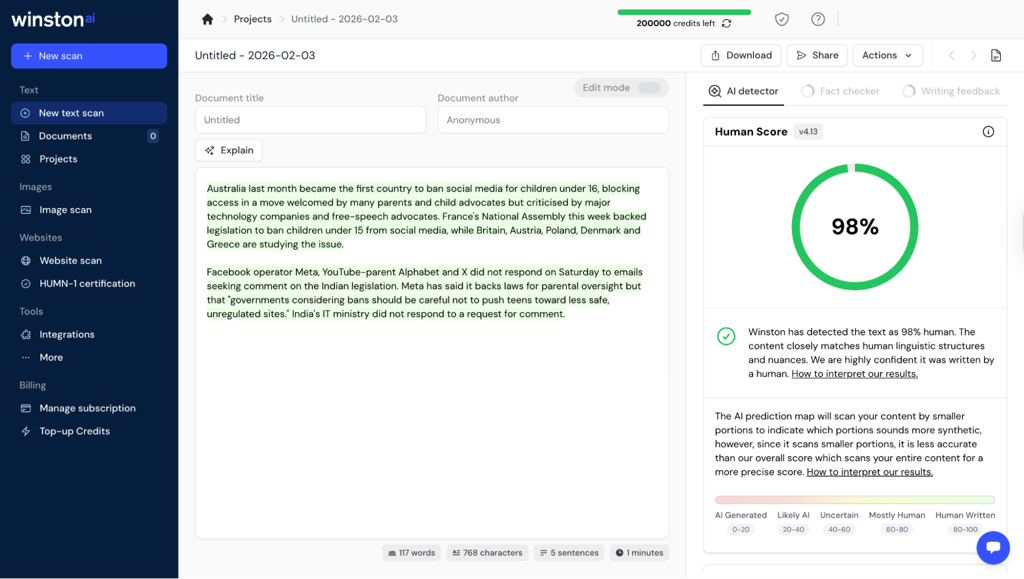
Task: Expand the Actions dropdown
Action: 888,55
